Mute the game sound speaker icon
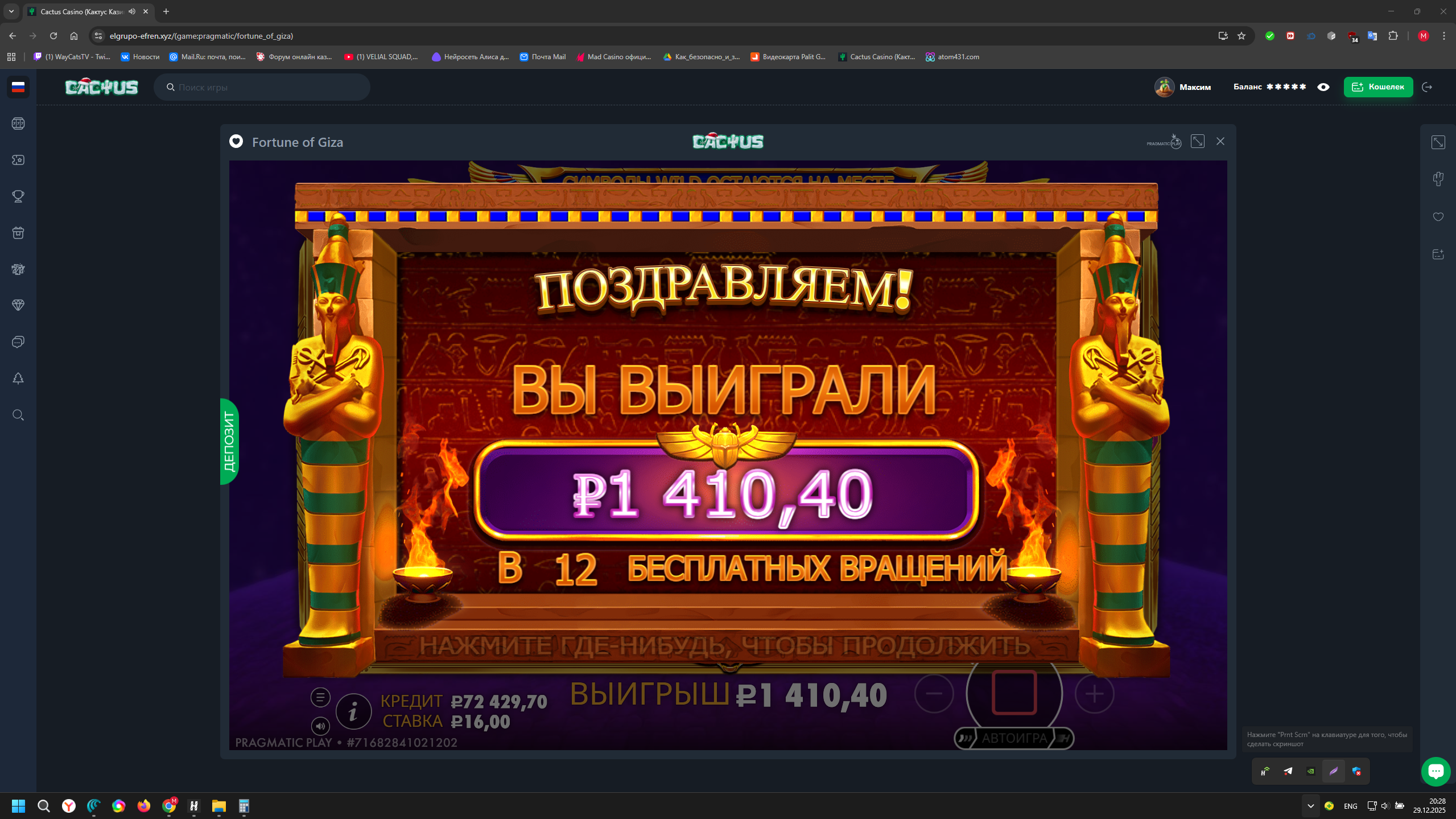 [320, 726]
